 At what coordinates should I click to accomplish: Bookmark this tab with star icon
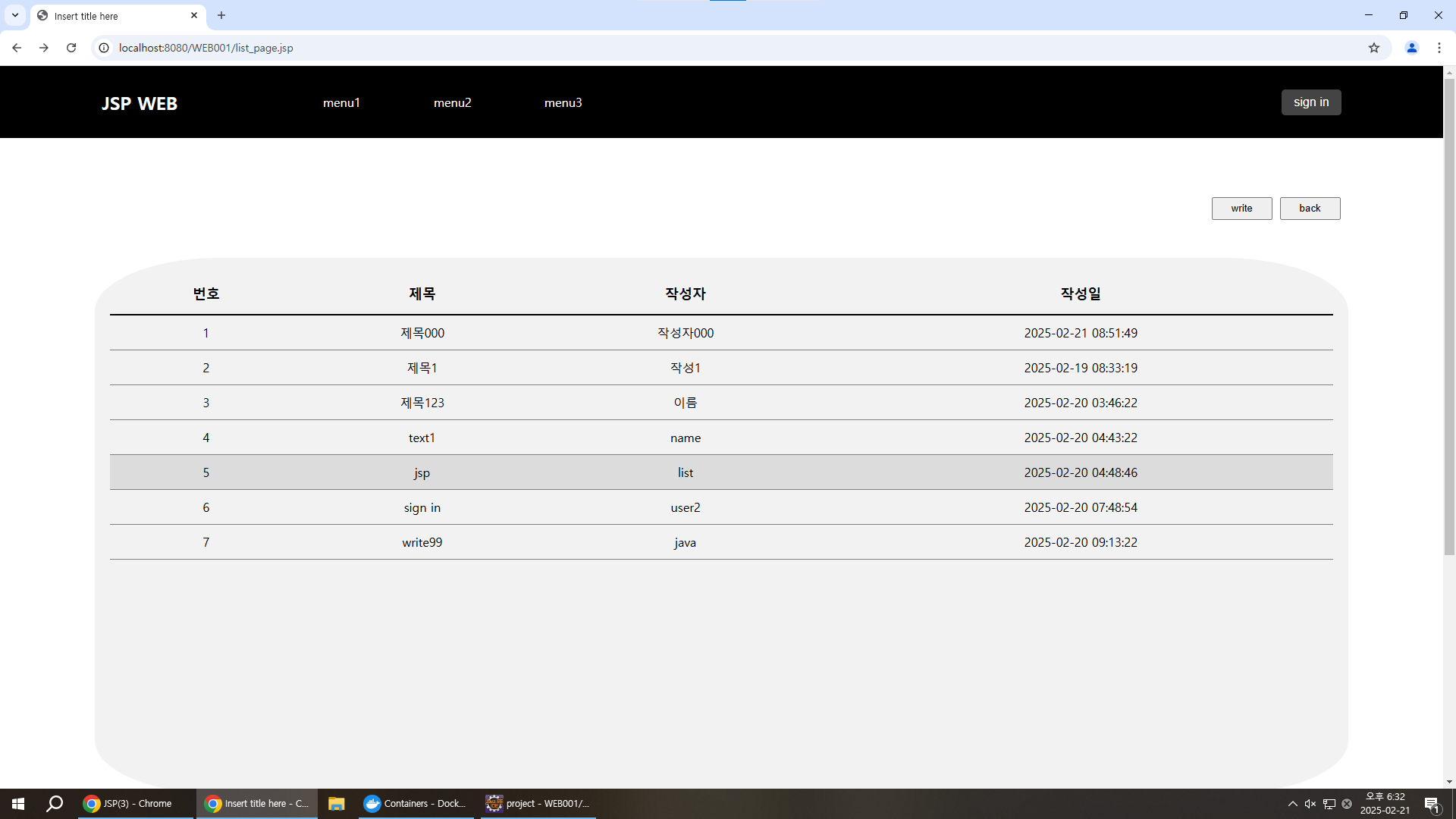pos(1374,48)
